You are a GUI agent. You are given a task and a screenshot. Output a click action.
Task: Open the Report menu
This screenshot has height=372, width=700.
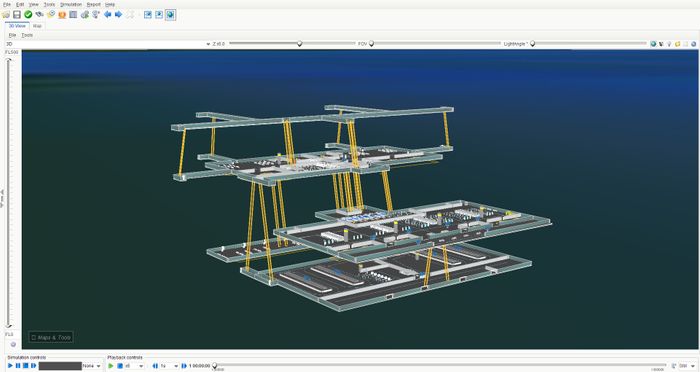pos(94,4)
